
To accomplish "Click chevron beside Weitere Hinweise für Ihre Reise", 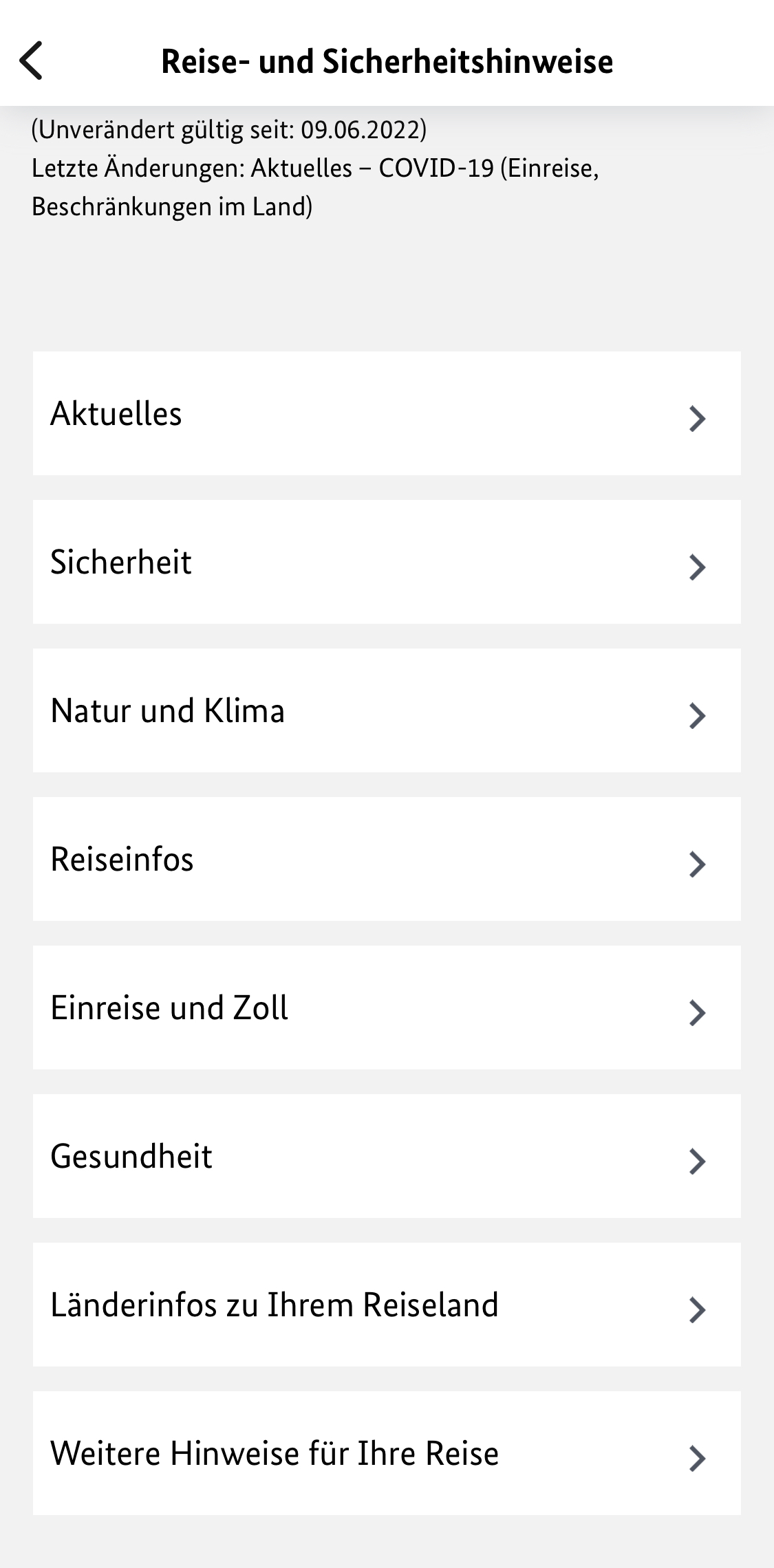I will 697,1458.
